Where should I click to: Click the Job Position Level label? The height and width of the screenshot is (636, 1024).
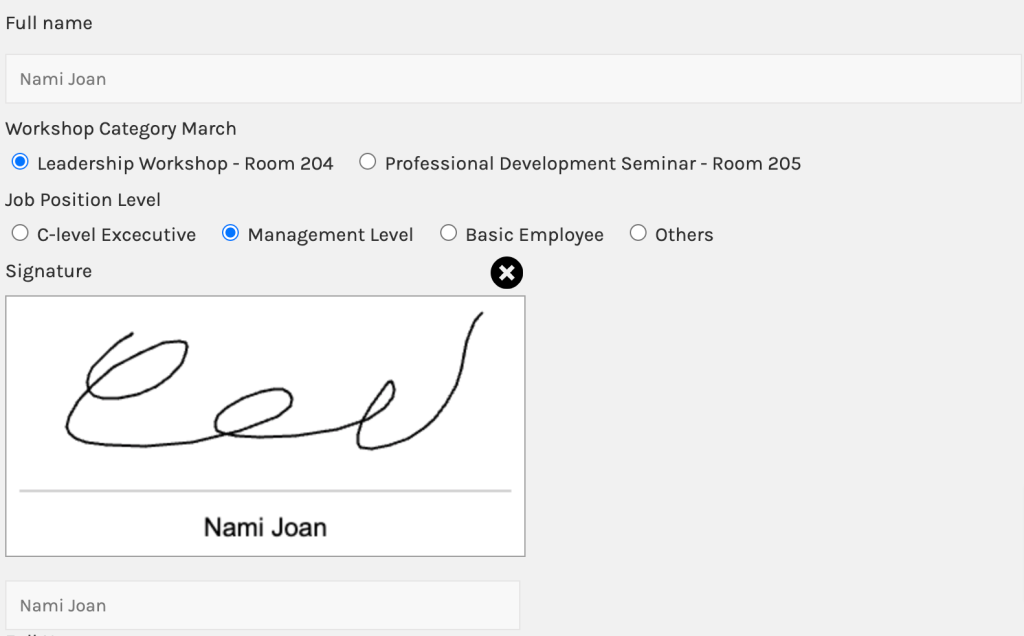point(83,200)
